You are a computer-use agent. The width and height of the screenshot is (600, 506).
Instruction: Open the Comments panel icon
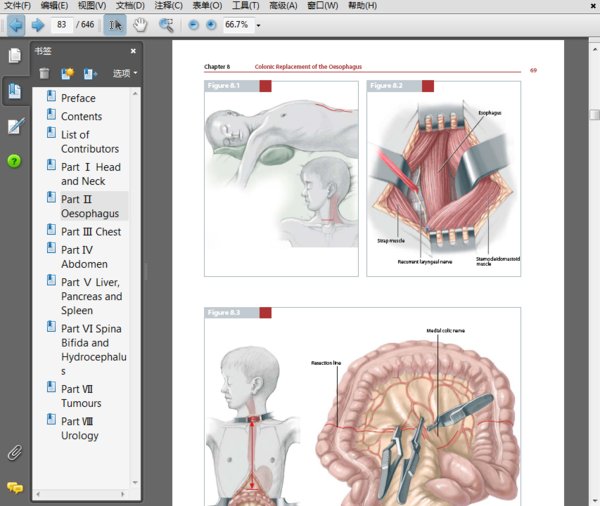pos(15,487)
